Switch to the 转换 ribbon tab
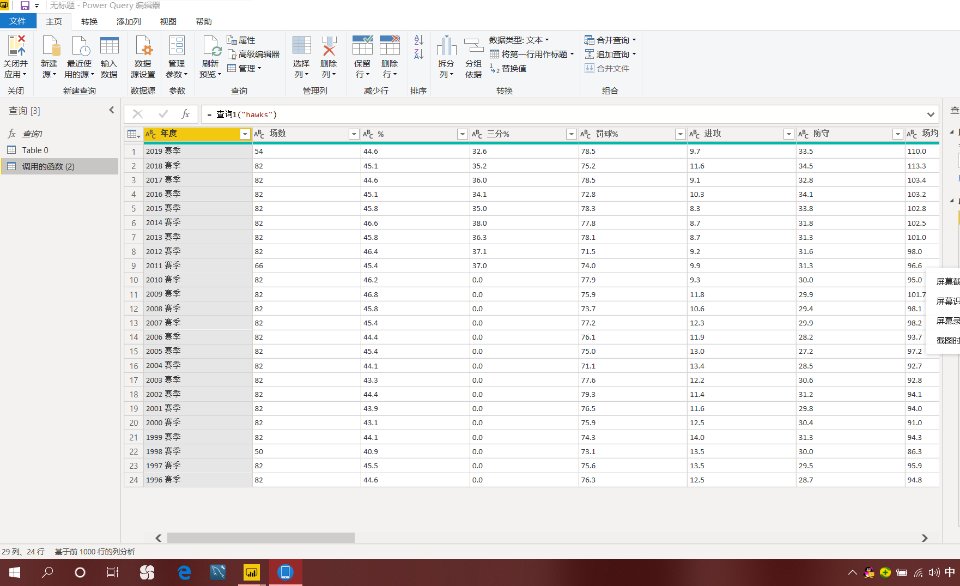 [89, 21]
